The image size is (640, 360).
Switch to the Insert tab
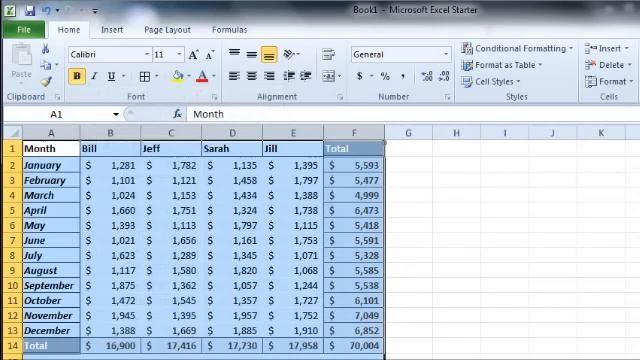click(112, 30)
